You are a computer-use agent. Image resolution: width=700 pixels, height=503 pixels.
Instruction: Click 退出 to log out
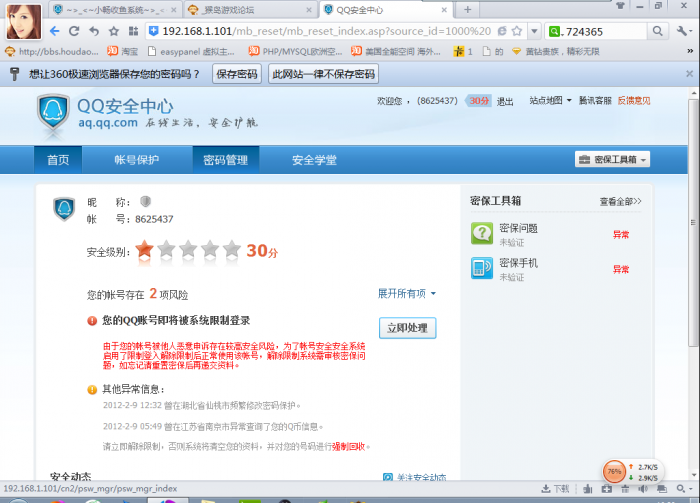pyautogui.click(x=505, y=102)
